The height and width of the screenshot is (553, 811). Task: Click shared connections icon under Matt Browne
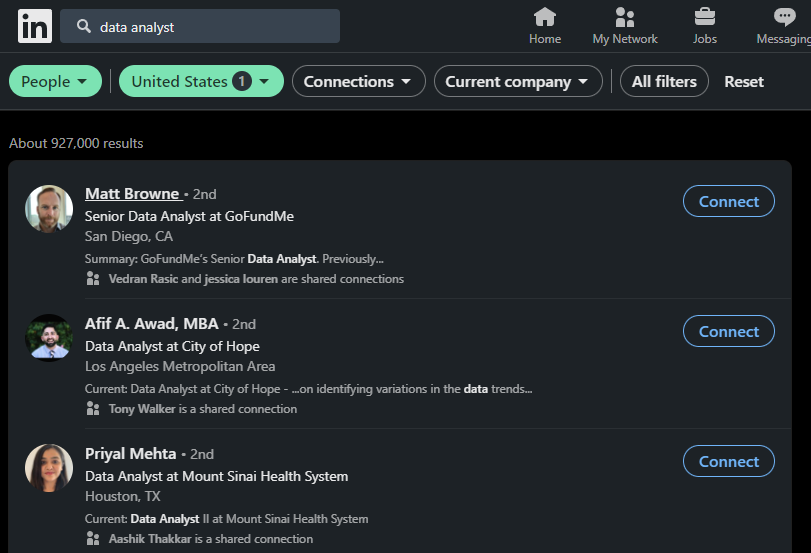pos(93,279)
